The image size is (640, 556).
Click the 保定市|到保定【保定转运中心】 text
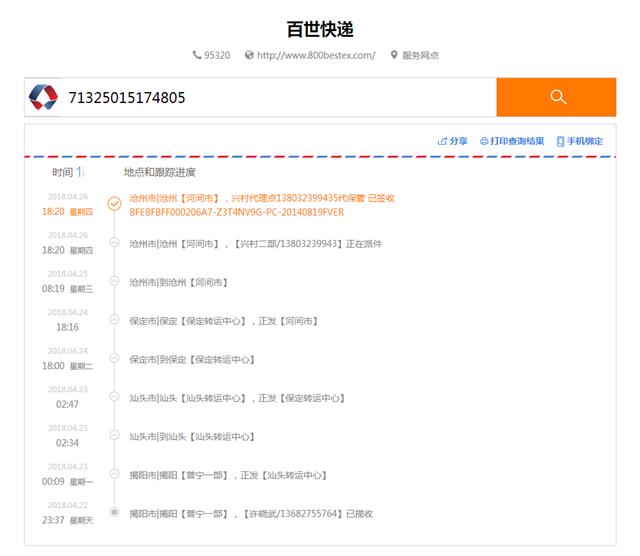[x=192, y=360]
